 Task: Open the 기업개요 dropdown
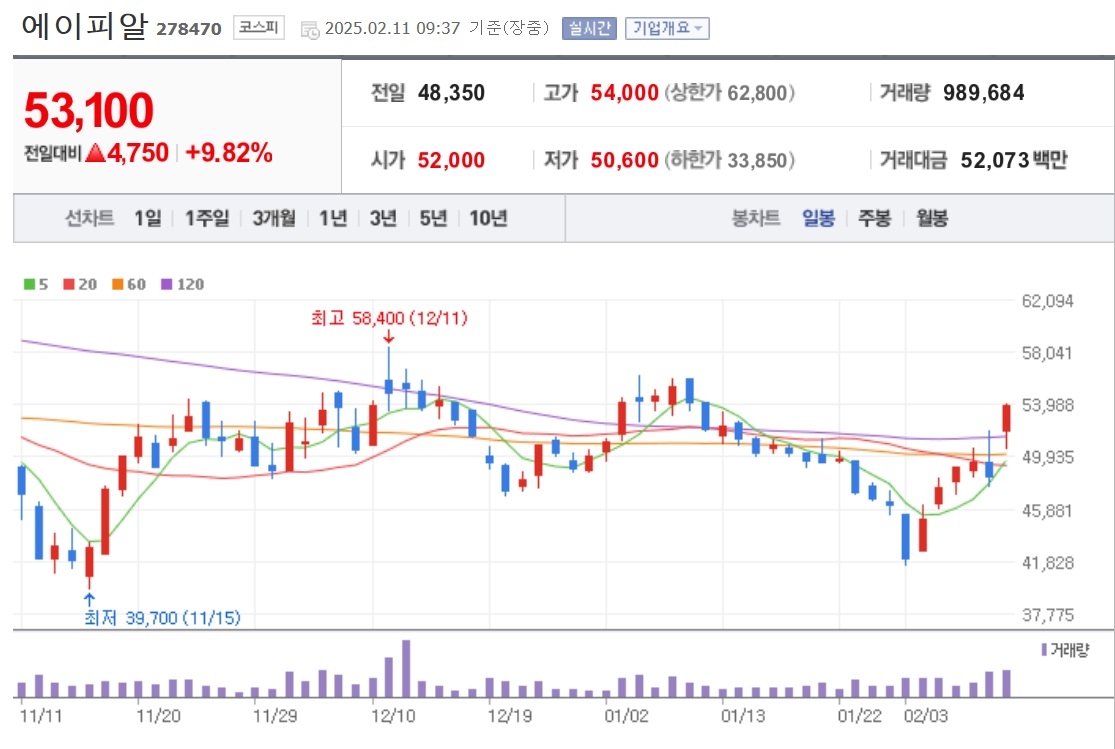[667, 28]
